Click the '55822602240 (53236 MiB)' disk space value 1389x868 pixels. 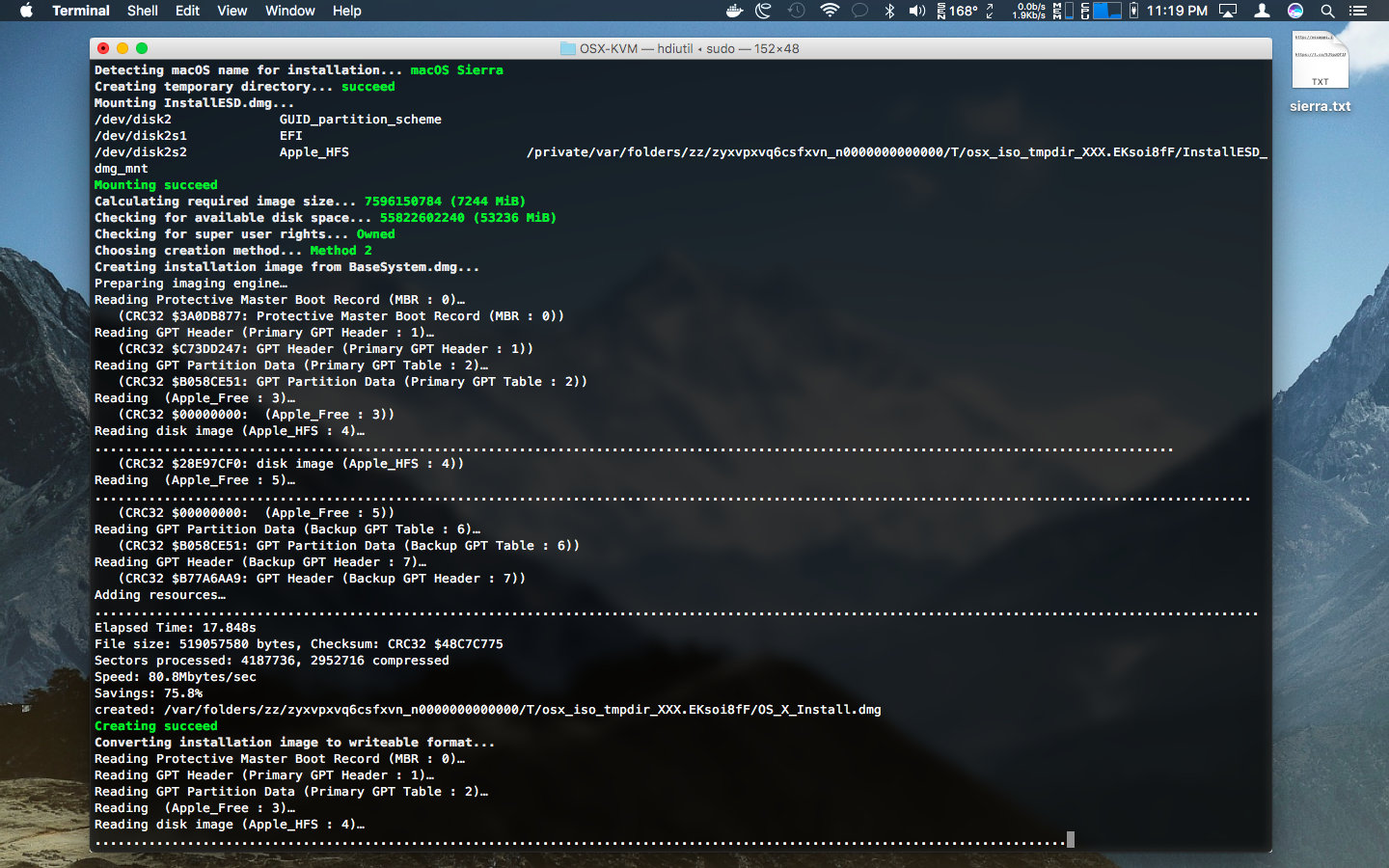[469, 217]
